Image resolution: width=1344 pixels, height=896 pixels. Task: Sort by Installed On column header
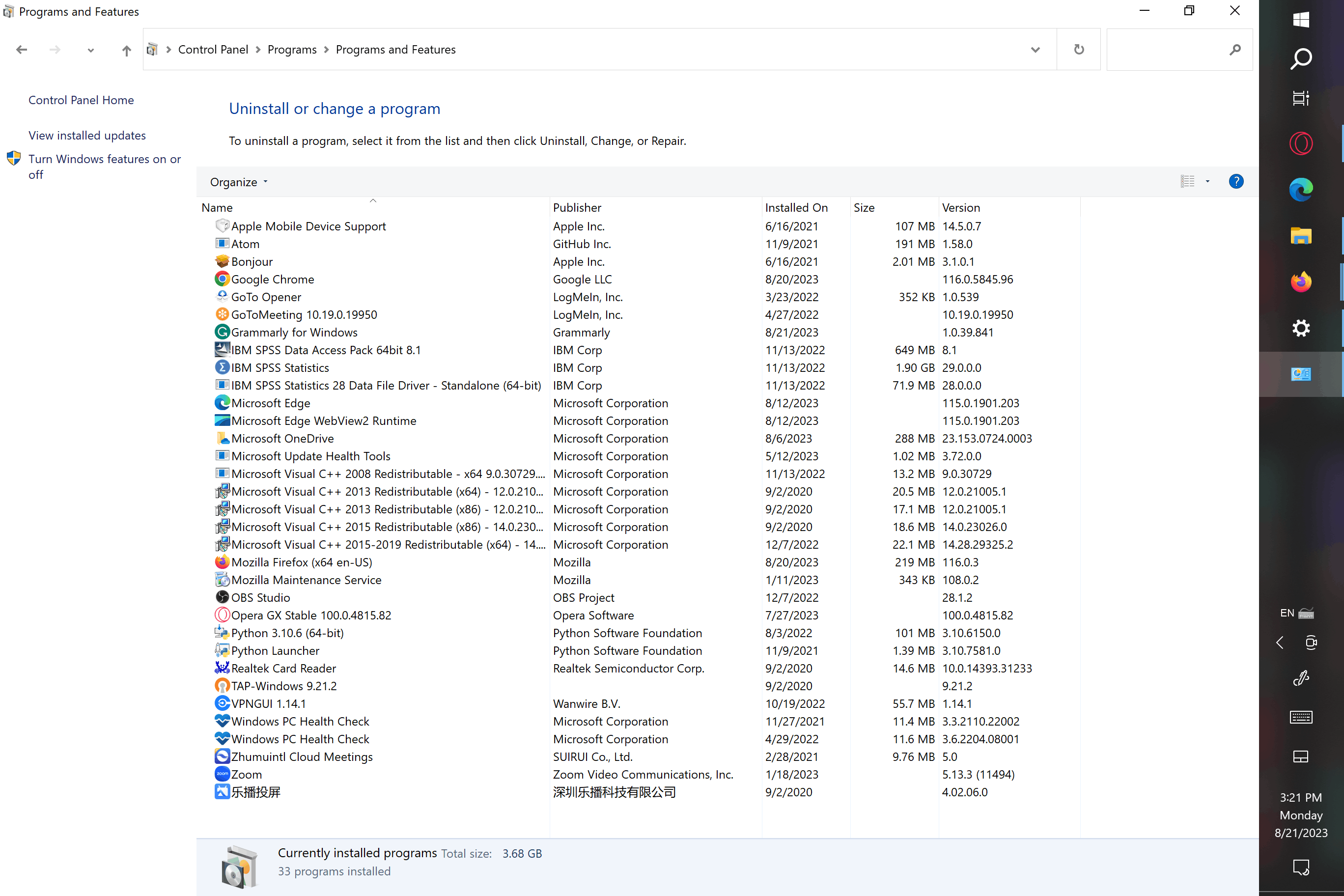[806, 207]
